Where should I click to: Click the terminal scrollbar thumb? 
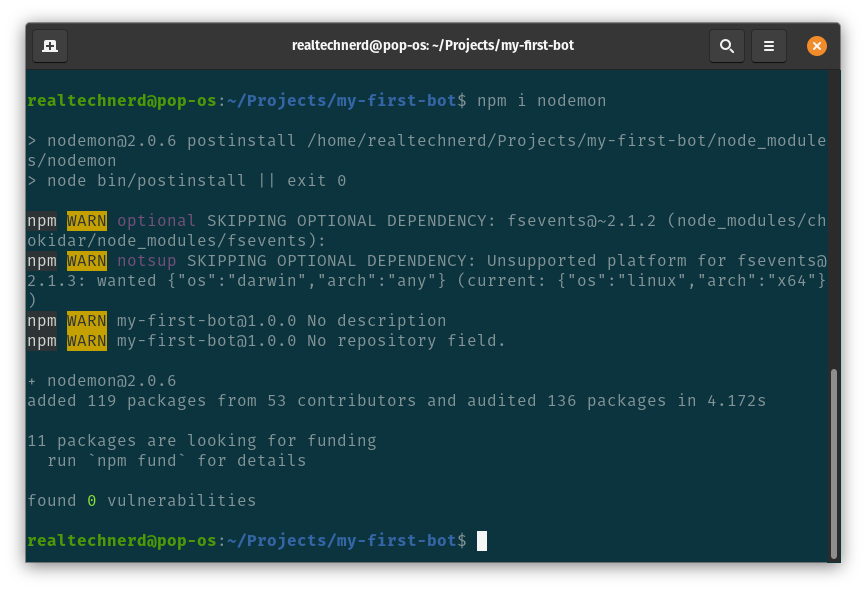(x=833, y=463)
